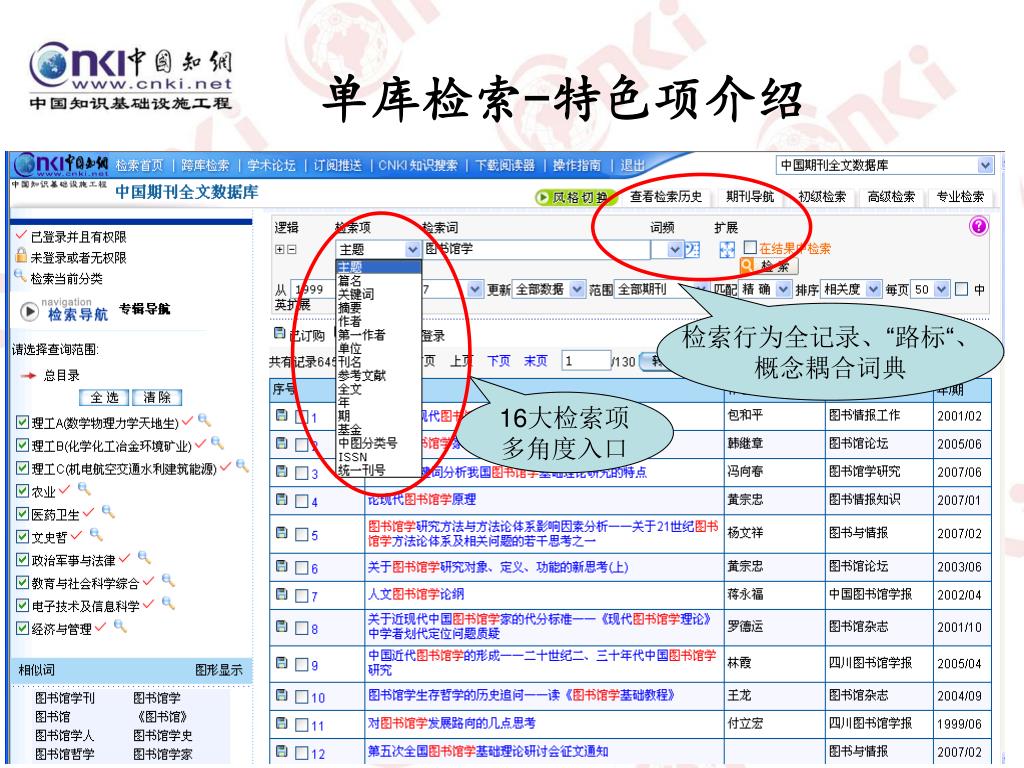Click the magnifier icon beside 理工A category
The height and width of the screenshot is (768, 1024).
click(x=204, y=419)
